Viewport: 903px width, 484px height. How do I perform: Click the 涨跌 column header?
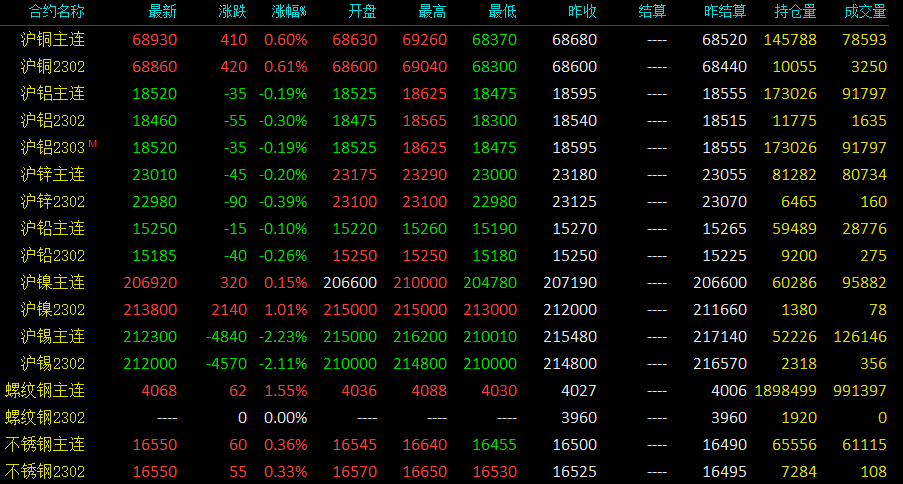[233, 12]
